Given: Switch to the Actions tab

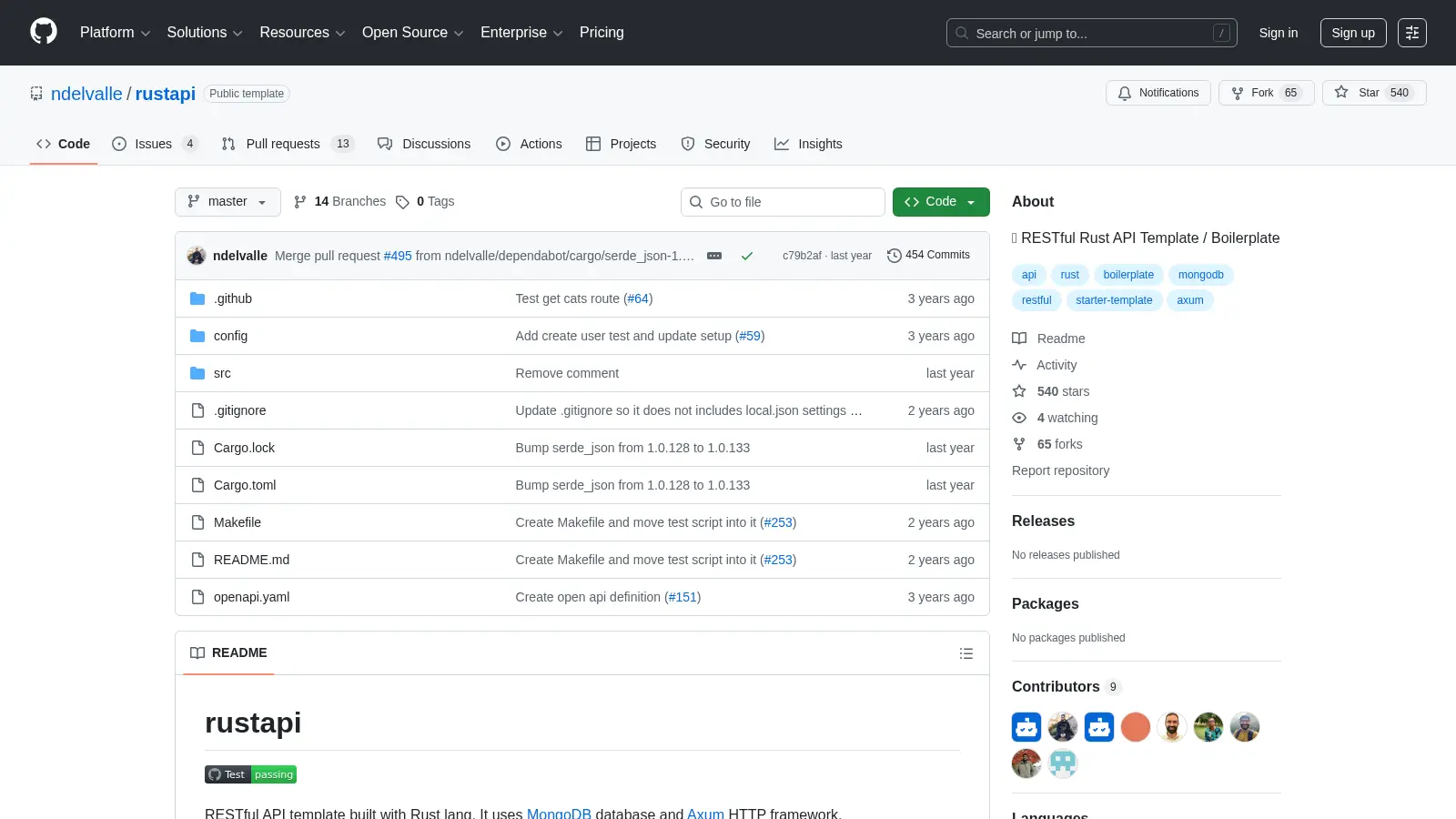Looking at the screenshot, I should pyautogui.click(x=529, y=144).
